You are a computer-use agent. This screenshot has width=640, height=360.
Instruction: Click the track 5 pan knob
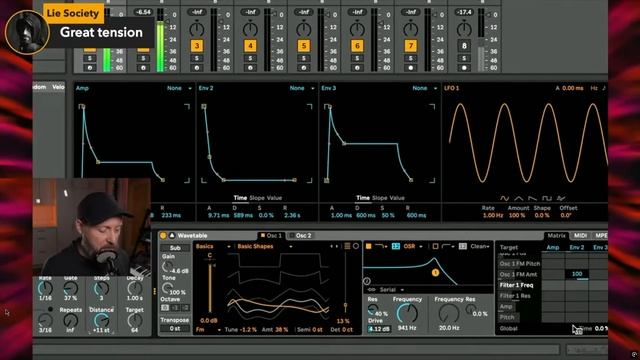303,29
